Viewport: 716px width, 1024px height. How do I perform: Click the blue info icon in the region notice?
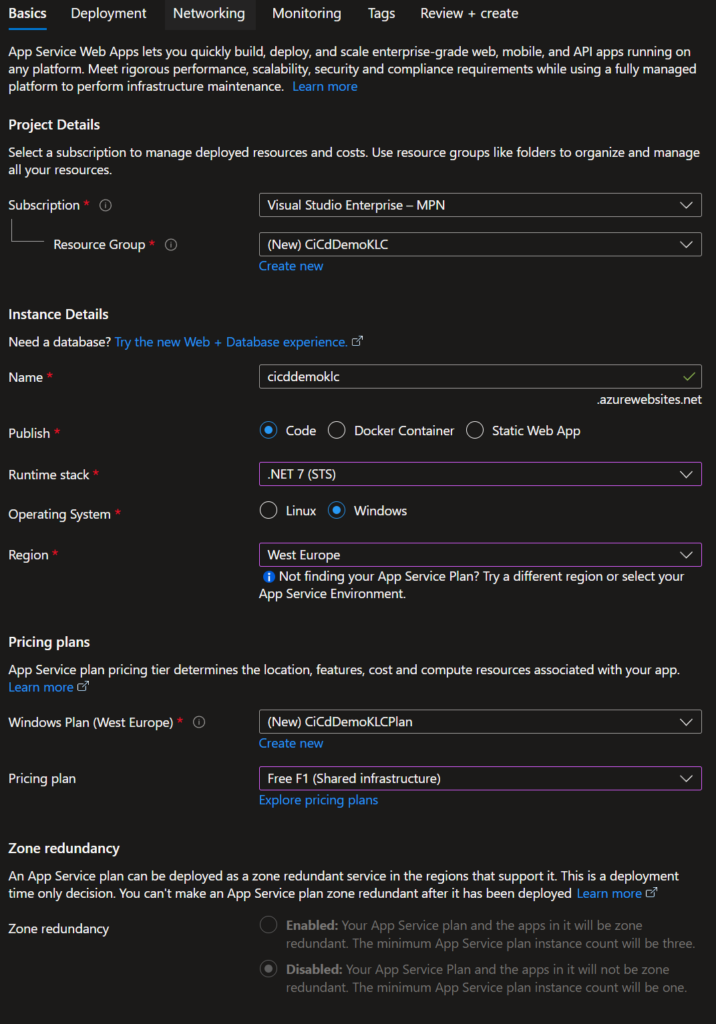267,574
